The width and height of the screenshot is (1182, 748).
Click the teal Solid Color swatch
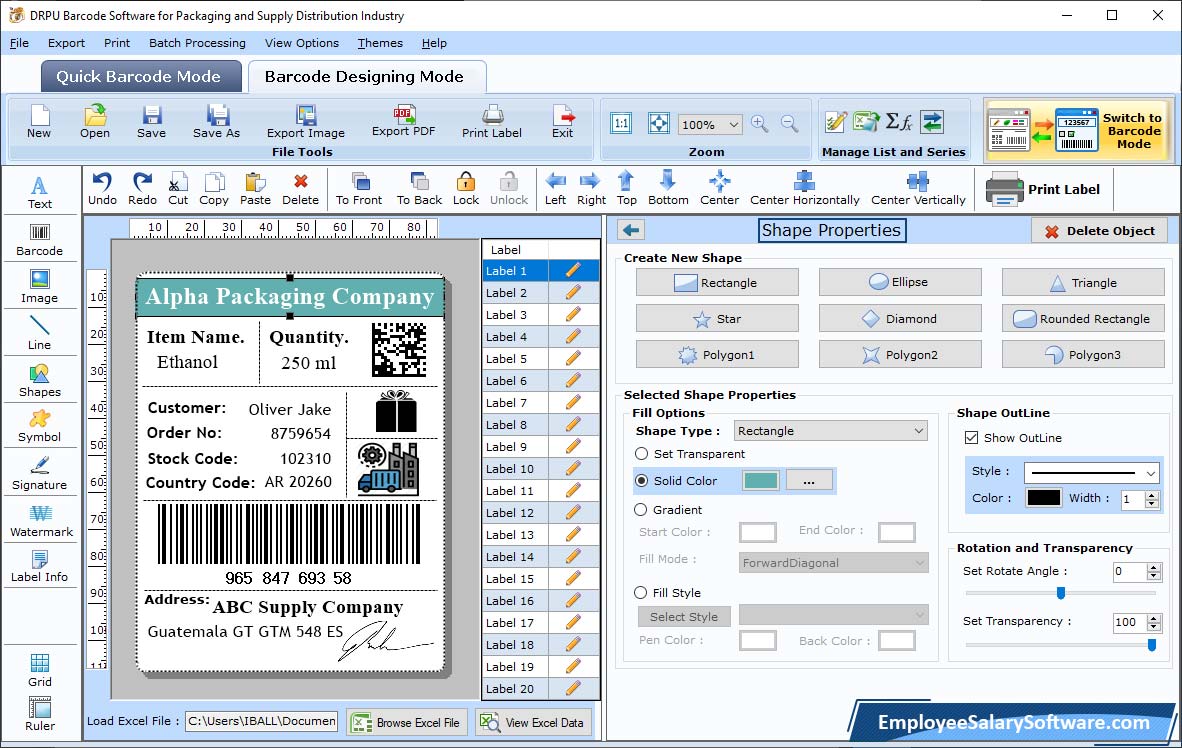tap(761, 480)
